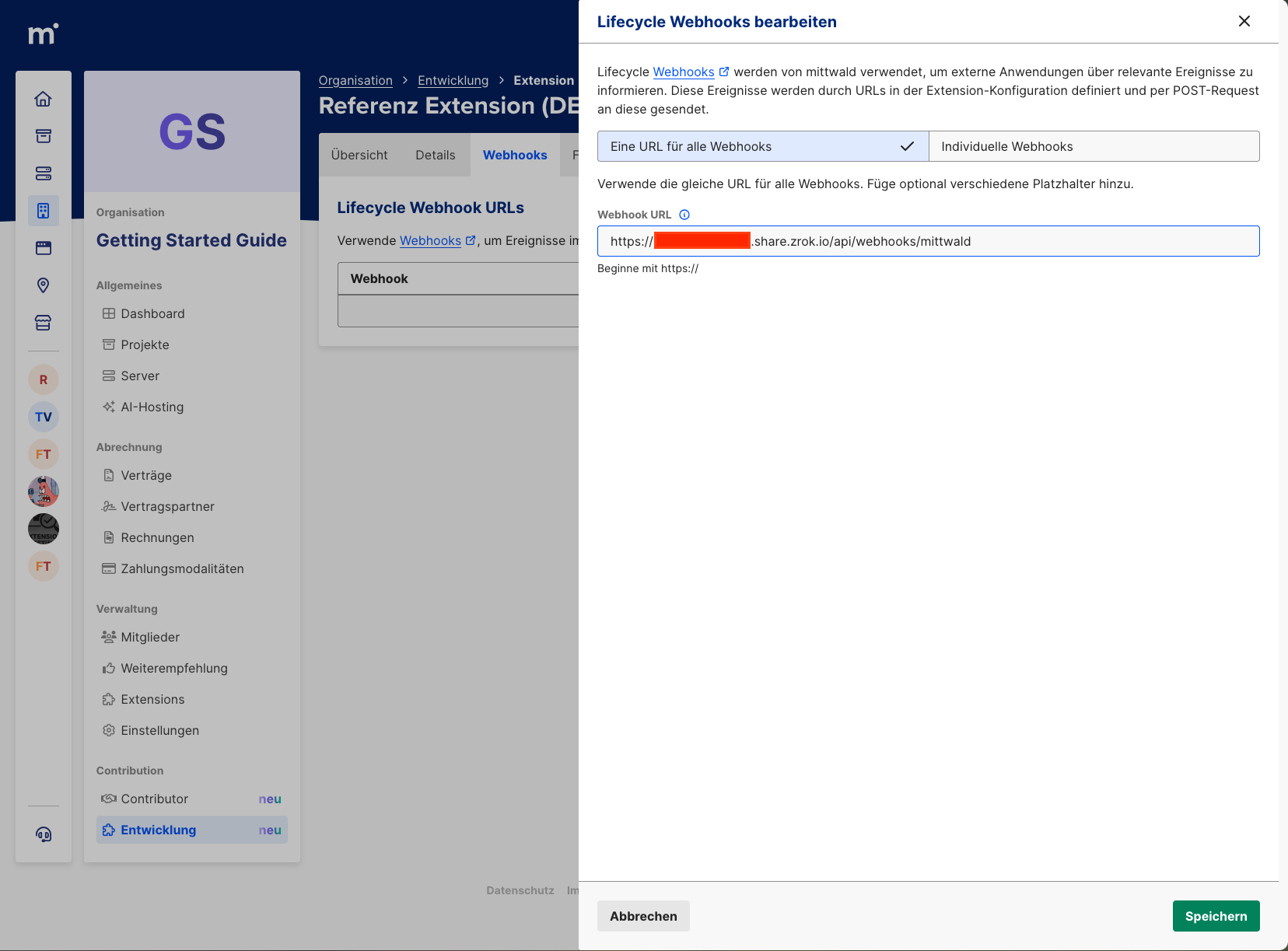This screenshot has height=951, width=1288.
Task: Open the Home icon in the sidebar
Action: point(44,99)
